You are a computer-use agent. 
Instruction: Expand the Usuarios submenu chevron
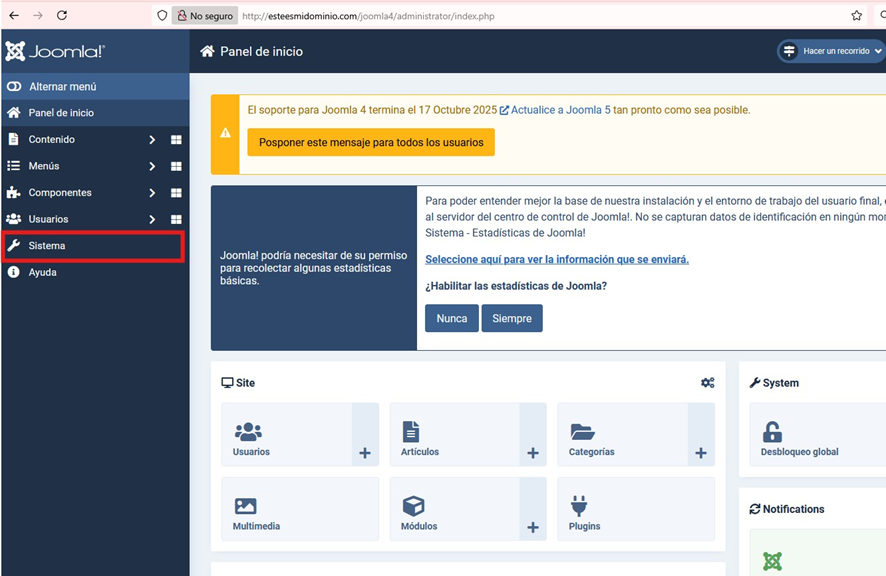pos(152,219)
